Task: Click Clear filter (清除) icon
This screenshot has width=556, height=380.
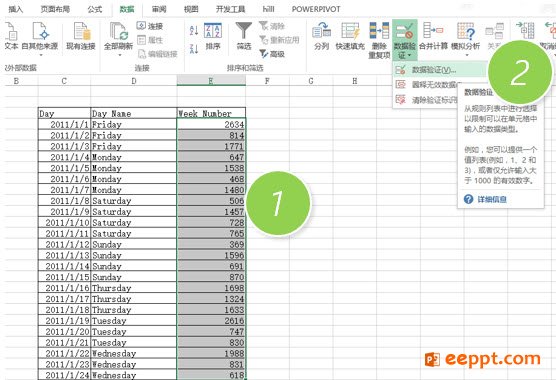Action: click(263, 26)
